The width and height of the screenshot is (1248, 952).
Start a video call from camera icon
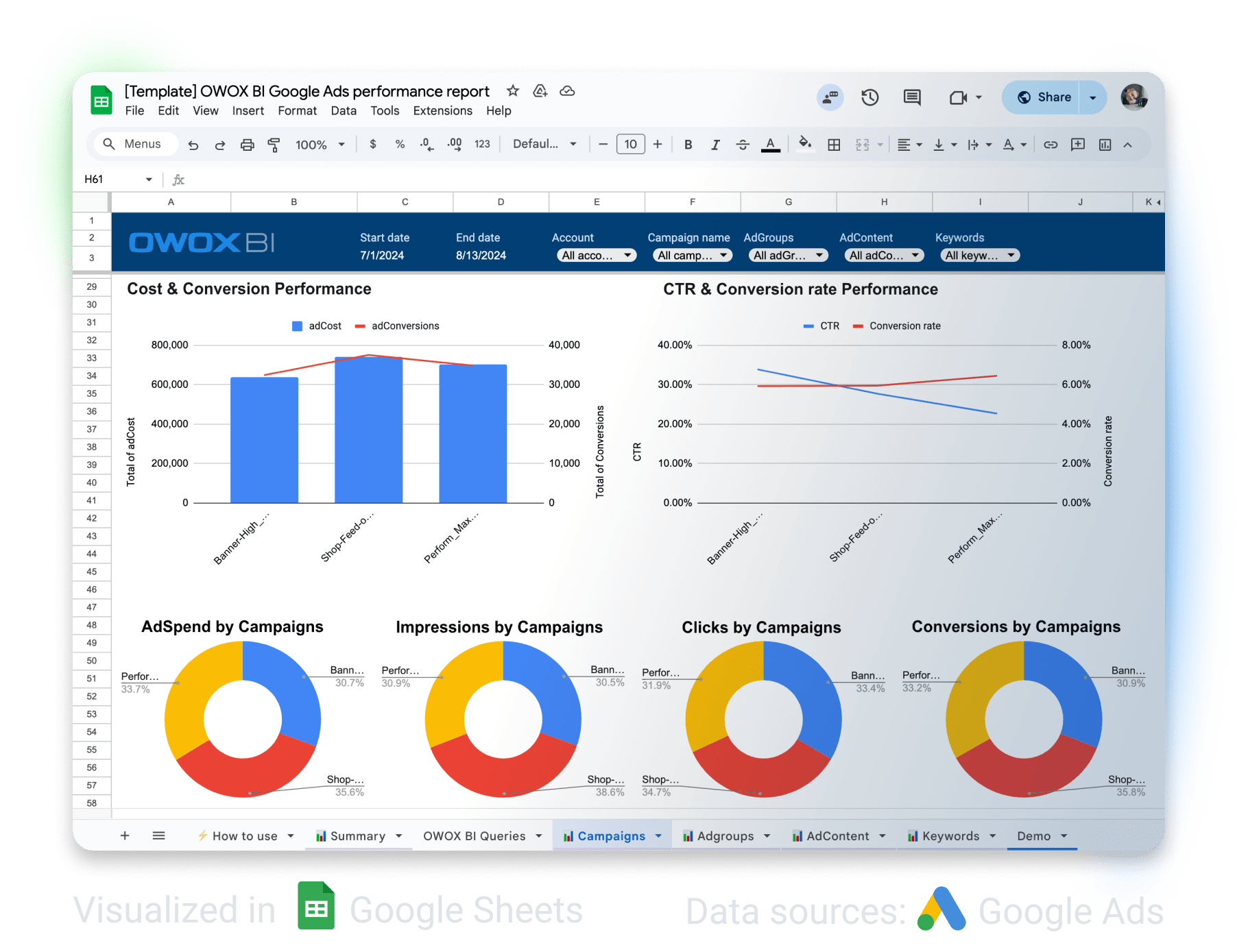pos(958,97)
